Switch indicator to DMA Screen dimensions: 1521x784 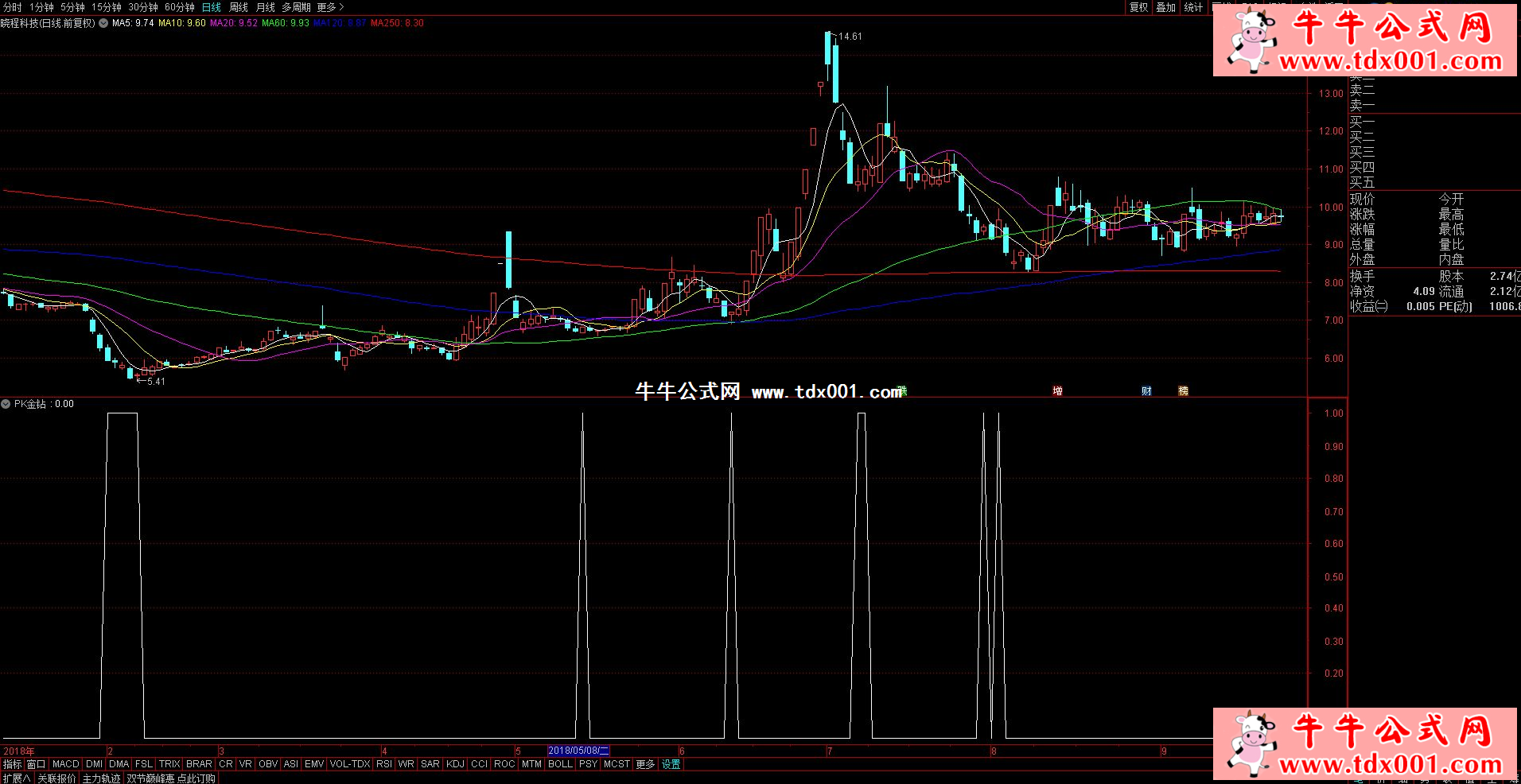point(119,764)
